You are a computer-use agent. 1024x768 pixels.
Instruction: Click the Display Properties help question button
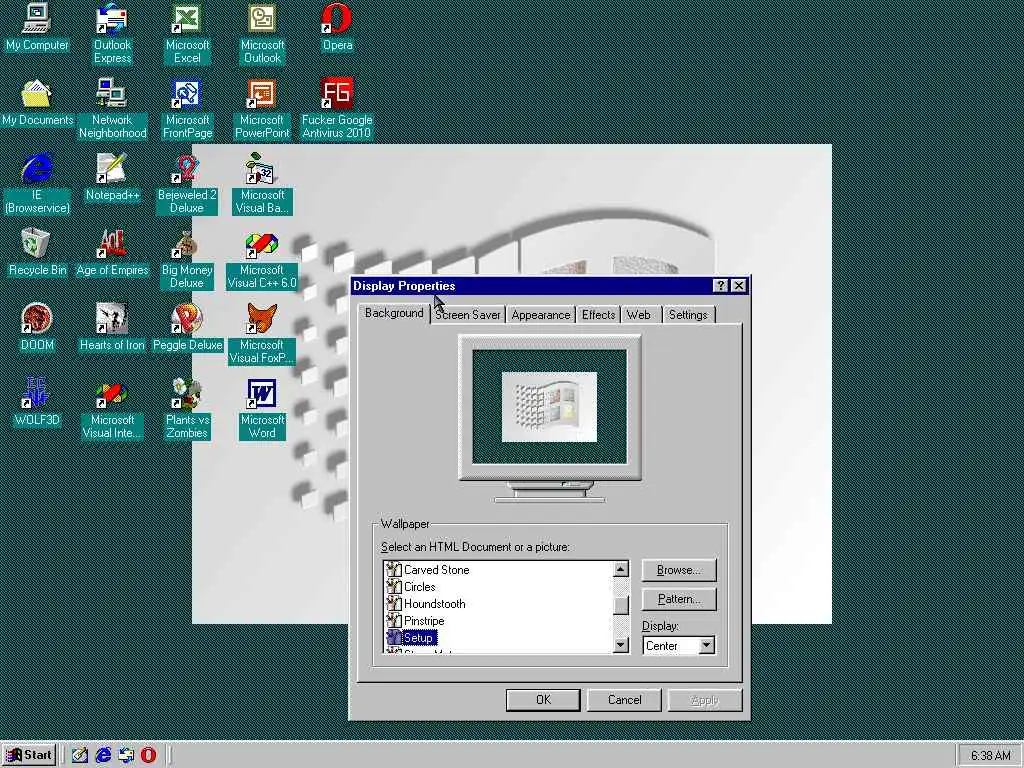(720, 286)
